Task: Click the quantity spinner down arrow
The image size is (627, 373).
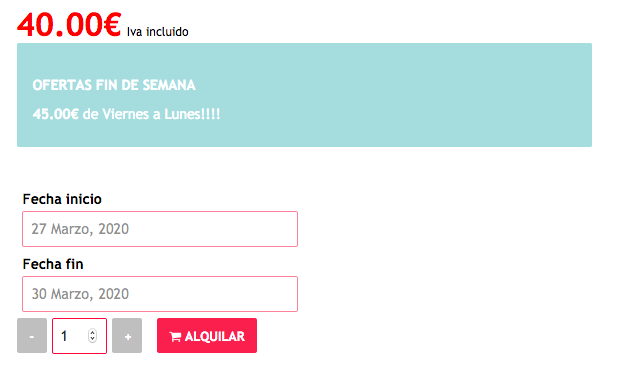Action: point(92,339)
